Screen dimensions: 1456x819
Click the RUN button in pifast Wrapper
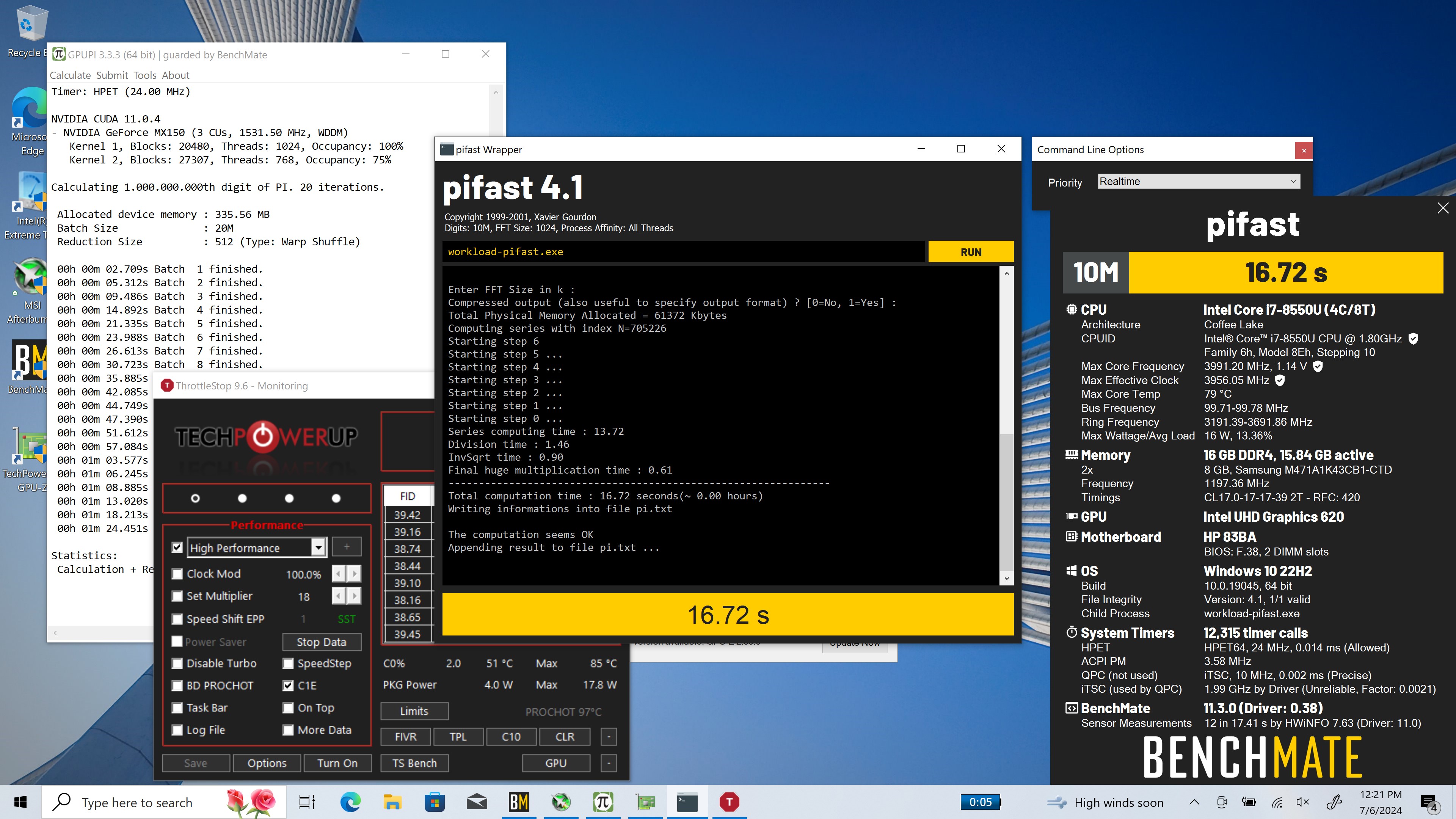pyautogui.click(x=971, y=252)
